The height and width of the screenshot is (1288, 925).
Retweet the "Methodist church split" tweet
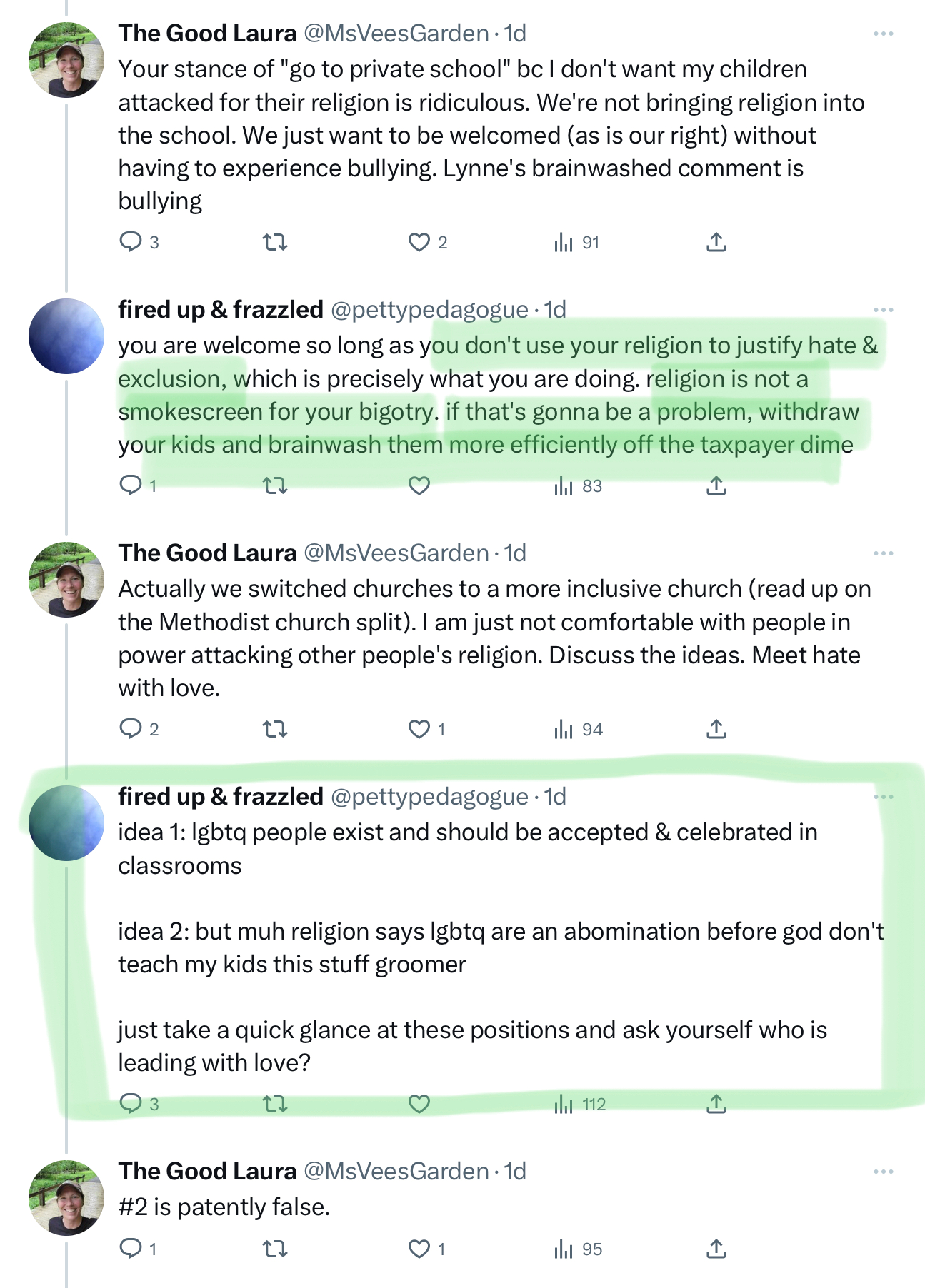click(x=275, y=729)
